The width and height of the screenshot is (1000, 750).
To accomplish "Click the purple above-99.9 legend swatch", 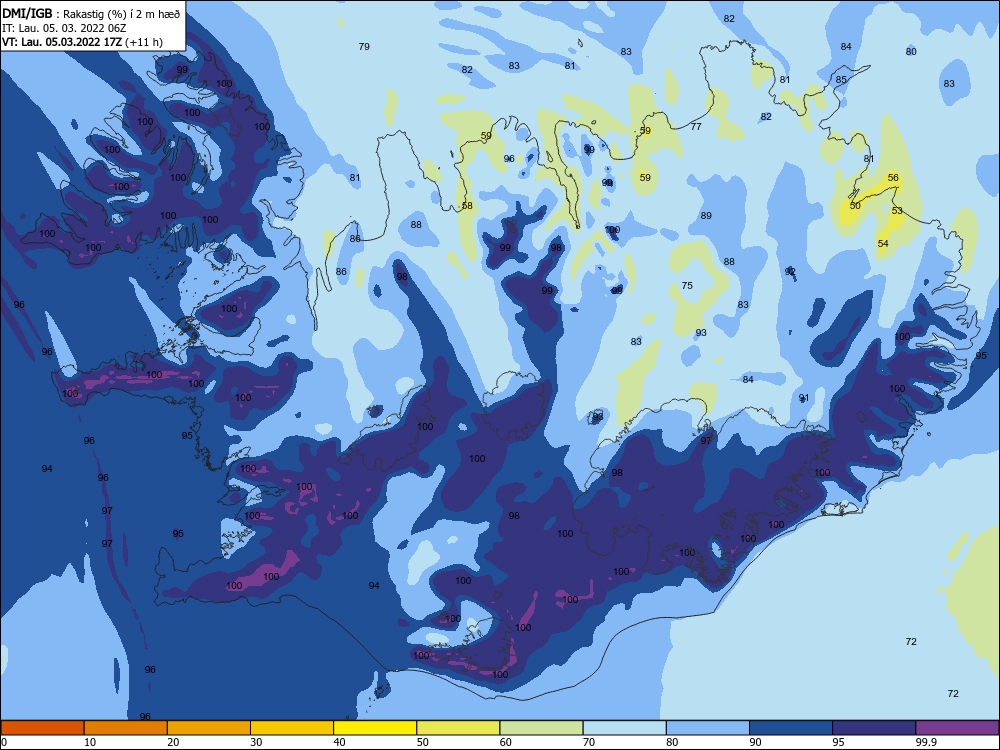I will 957,728.
